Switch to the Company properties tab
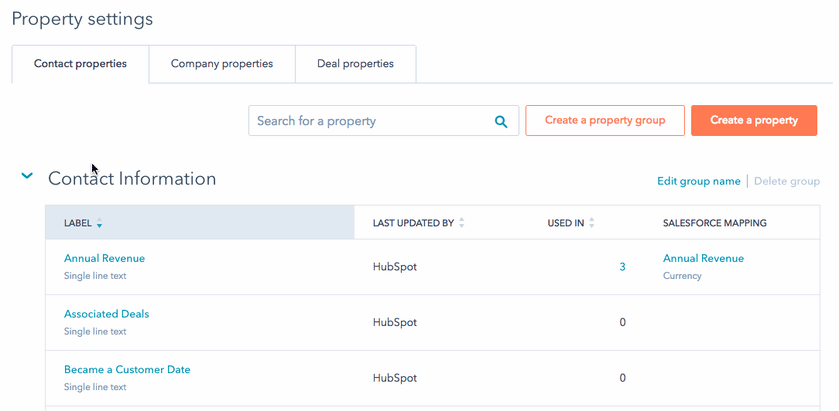 222,64
